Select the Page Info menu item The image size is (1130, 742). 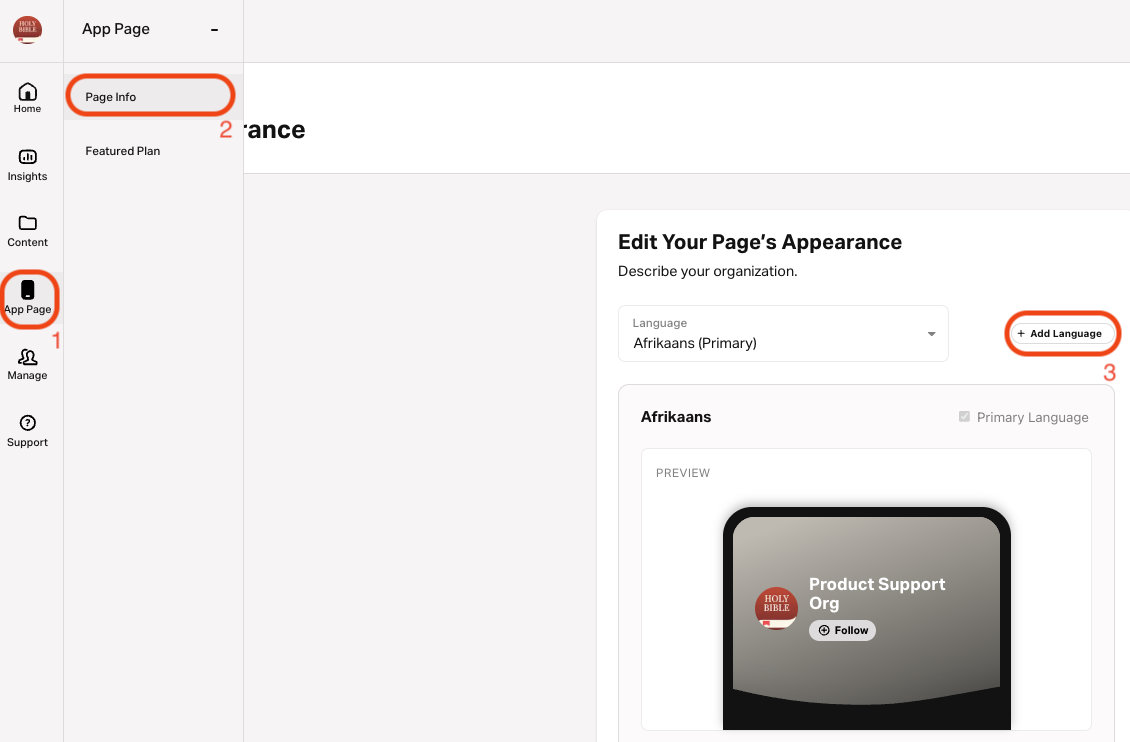tap(153, 97)
